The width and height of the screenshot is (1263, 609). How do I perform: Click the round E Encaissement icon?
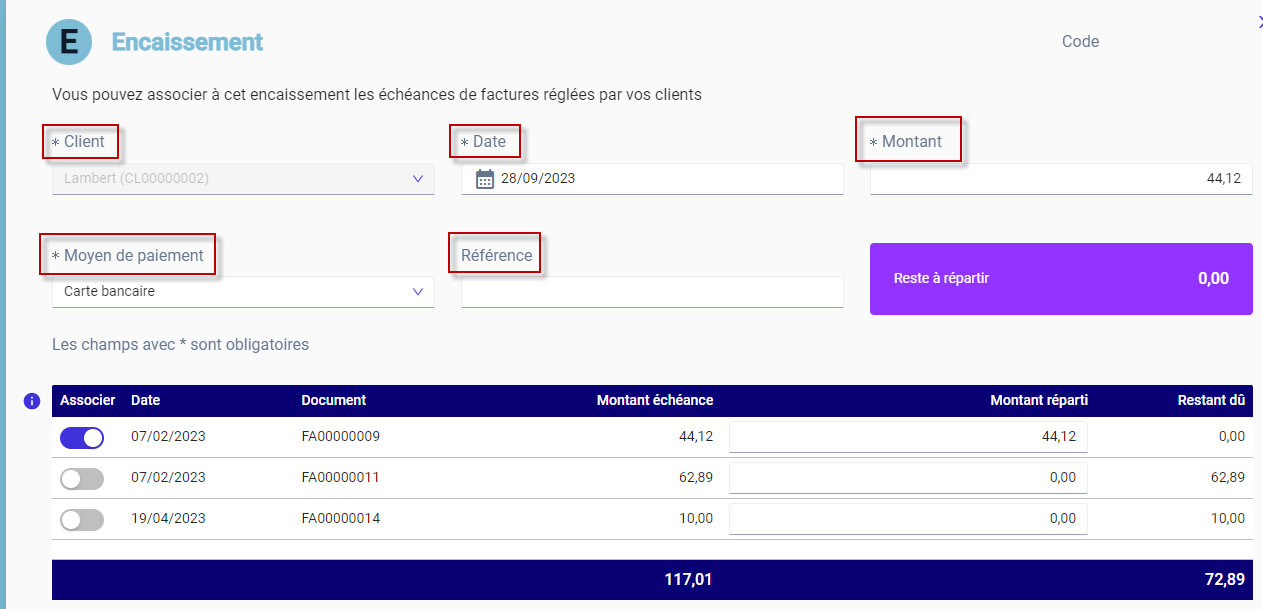pyautogui.click(x=69, y=42)
